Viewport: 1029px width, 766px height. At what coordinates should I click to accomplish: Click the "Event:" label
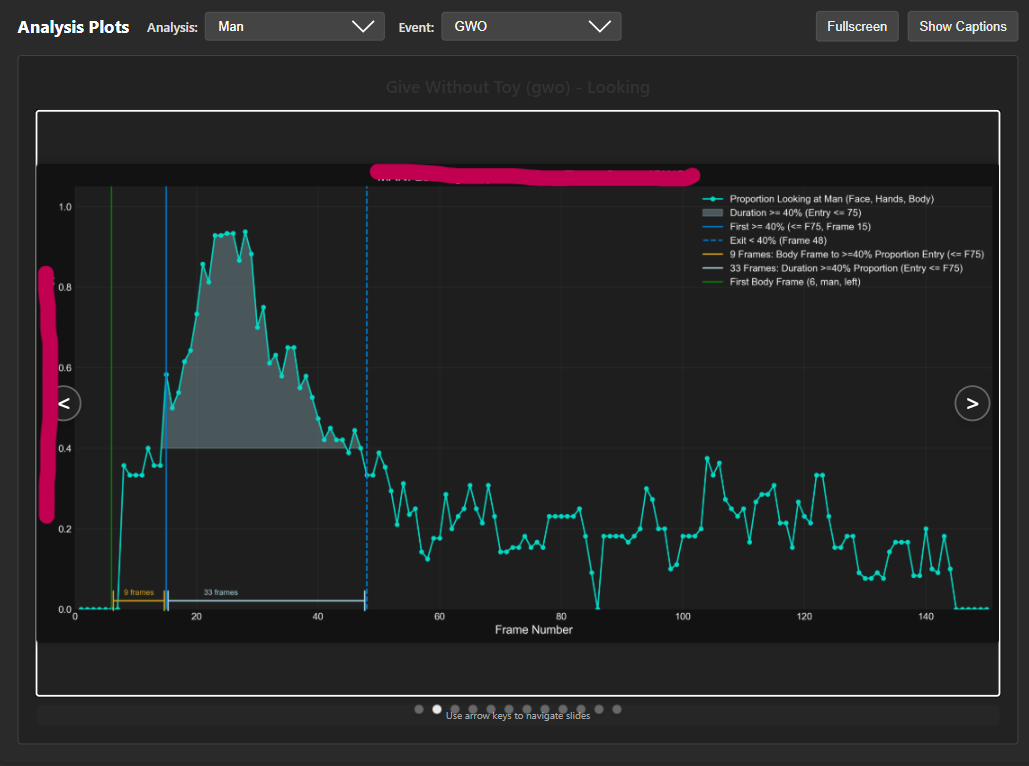pos(416,28)
